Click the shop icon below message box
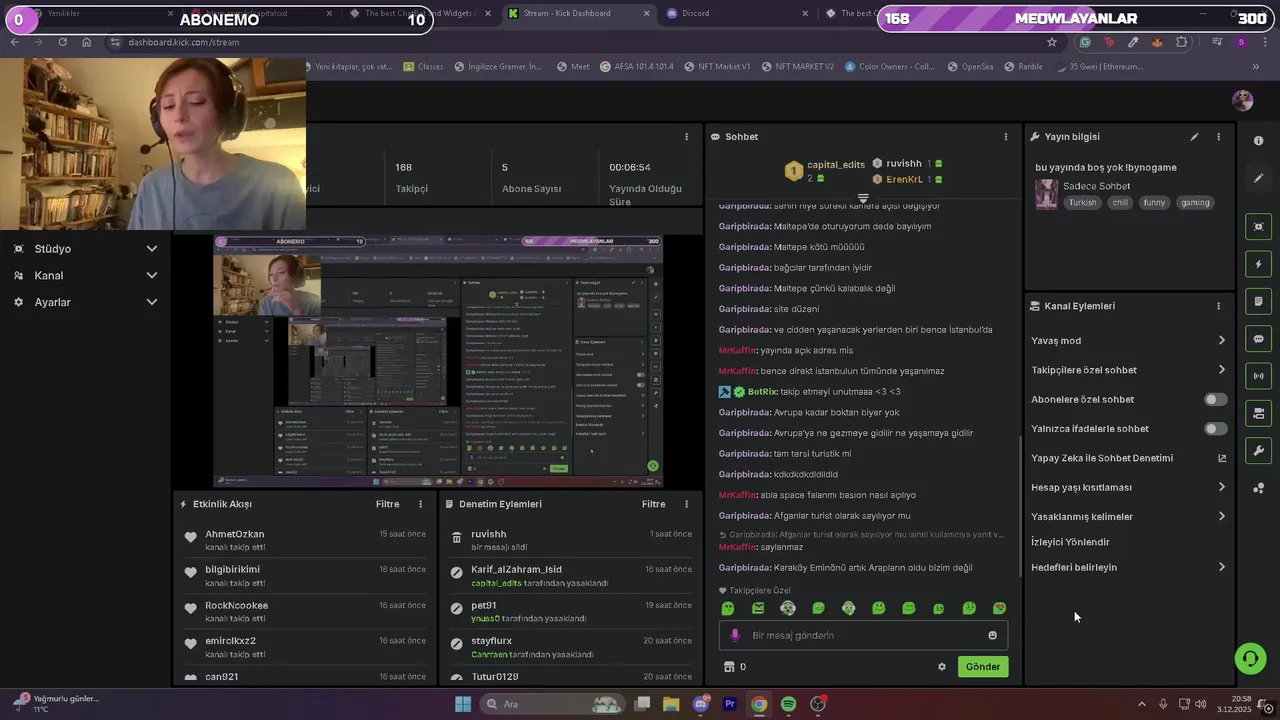This screenshot has width=1280, height=720. 729,667
